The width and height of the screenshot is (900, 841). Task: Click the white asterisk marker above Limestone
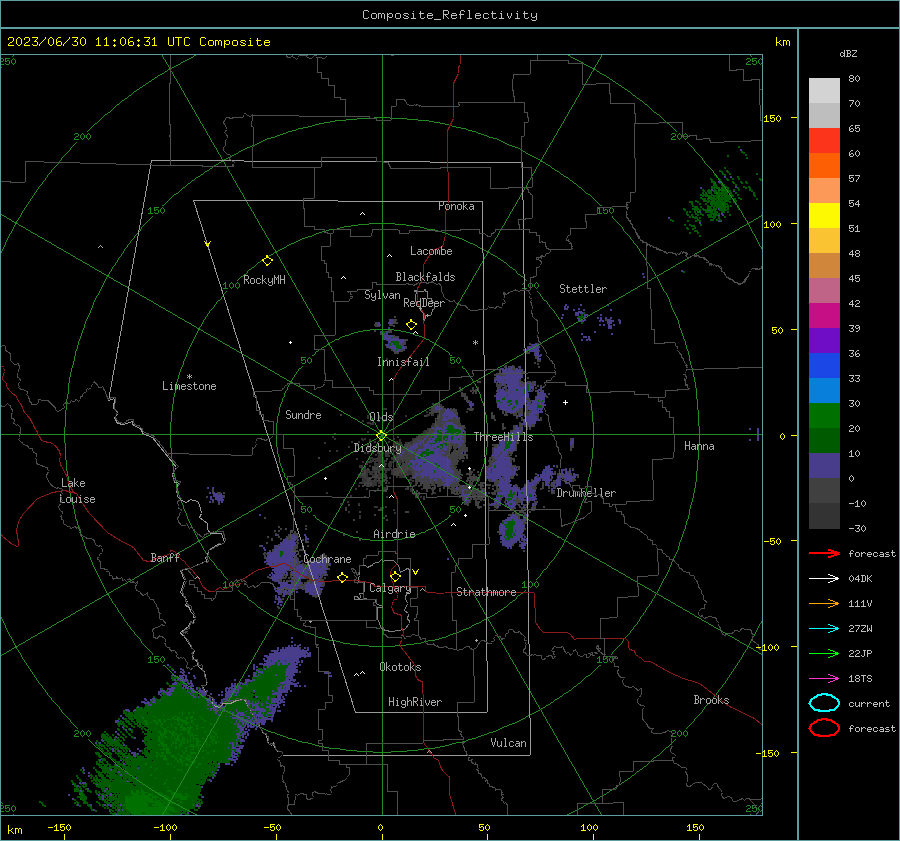189,377
